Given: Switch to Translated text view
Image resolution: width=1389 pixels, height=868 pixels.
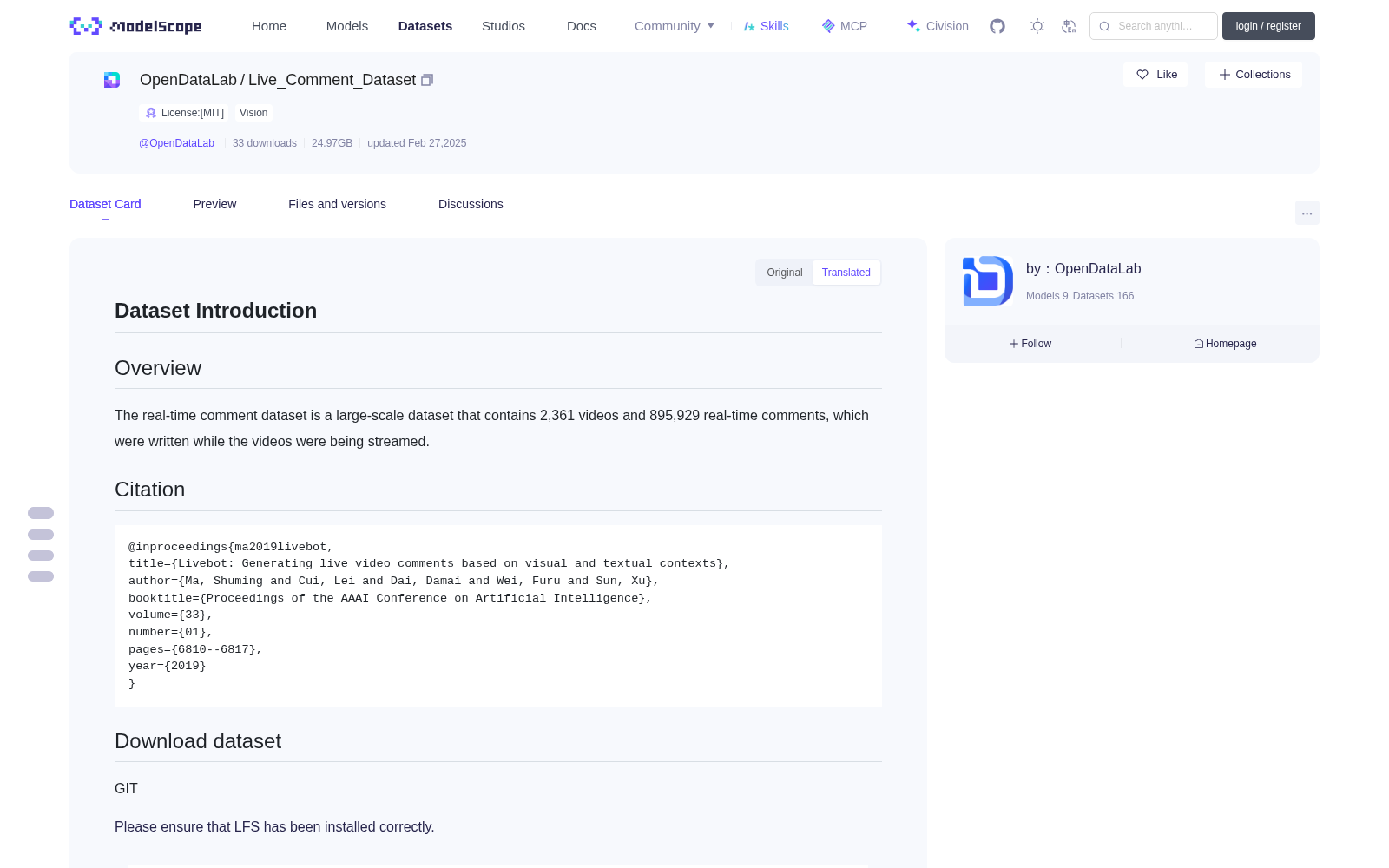Looking at the screenshot, I should [846, 273].
